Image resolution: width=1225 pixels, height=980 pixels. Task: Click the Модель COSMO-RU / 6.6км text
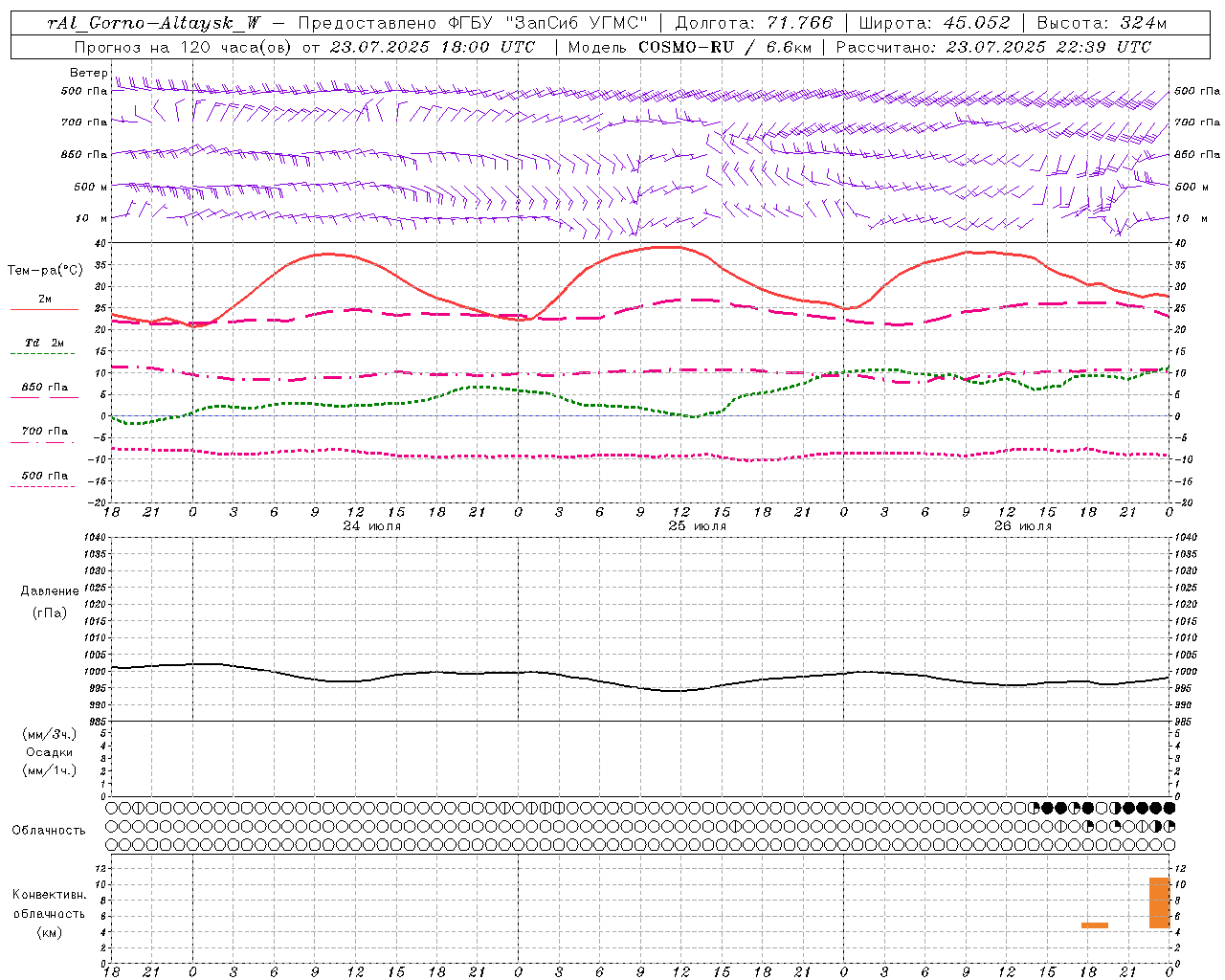tap(689, 47)
